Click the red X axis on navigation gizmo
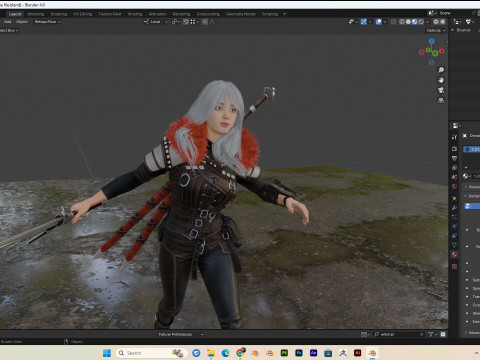Screen dimensions: 480x360 click(x=442, y=51)
